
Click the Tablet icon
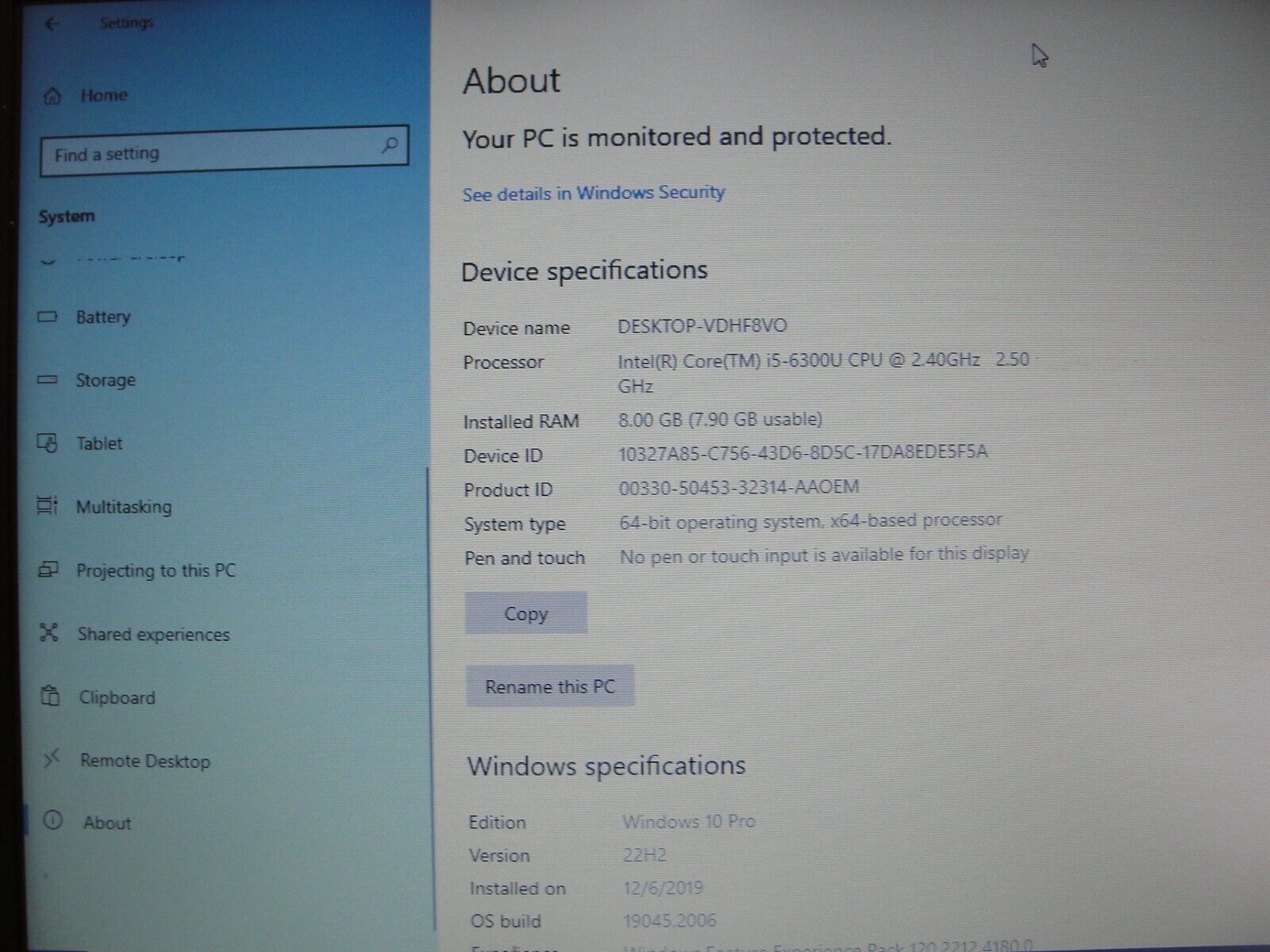tap(48, 443)
